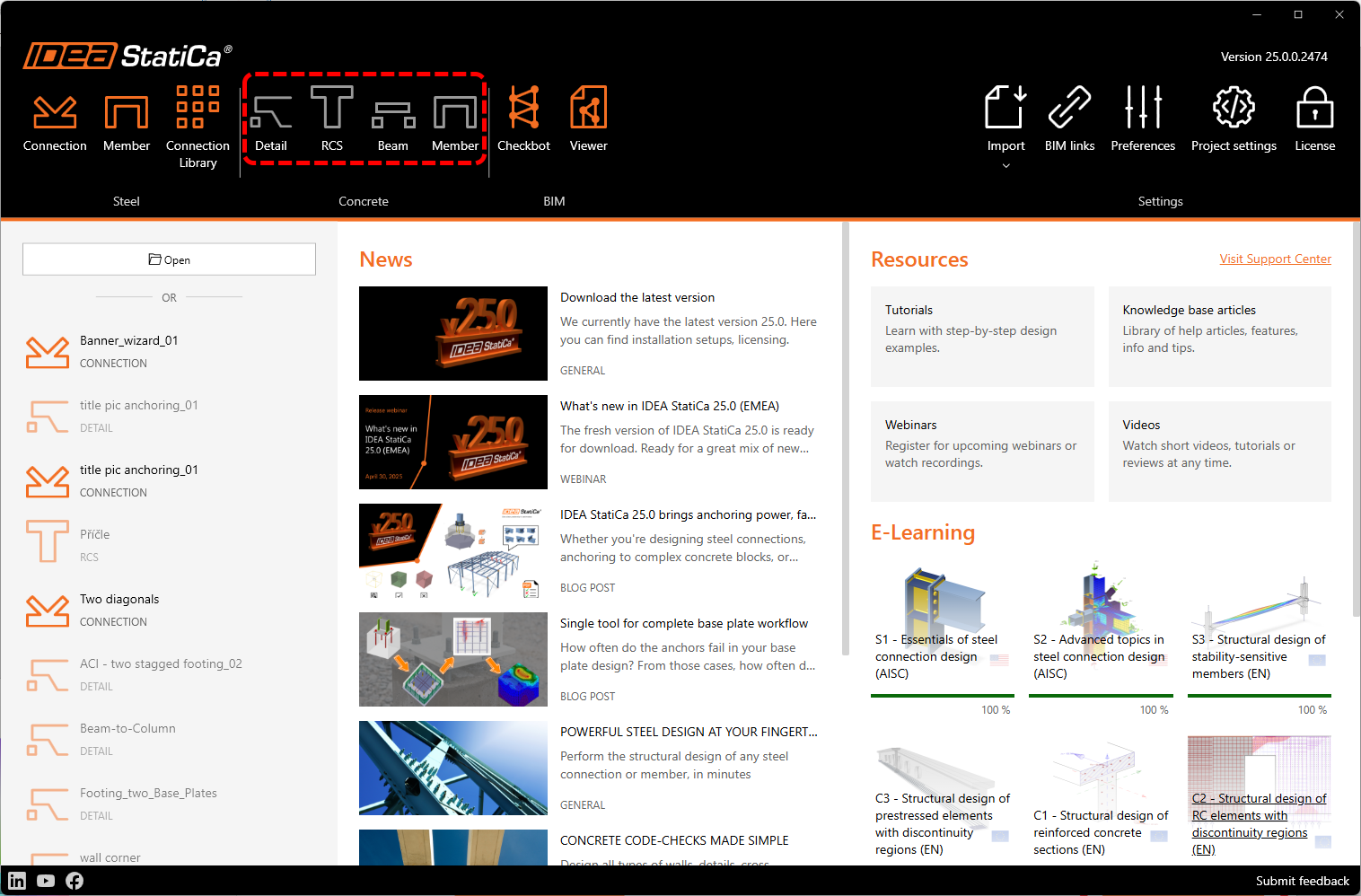Open the anchoring power blog thumbnail
The height and width of the screenshot is (896, 1361).
click(453, 551)
